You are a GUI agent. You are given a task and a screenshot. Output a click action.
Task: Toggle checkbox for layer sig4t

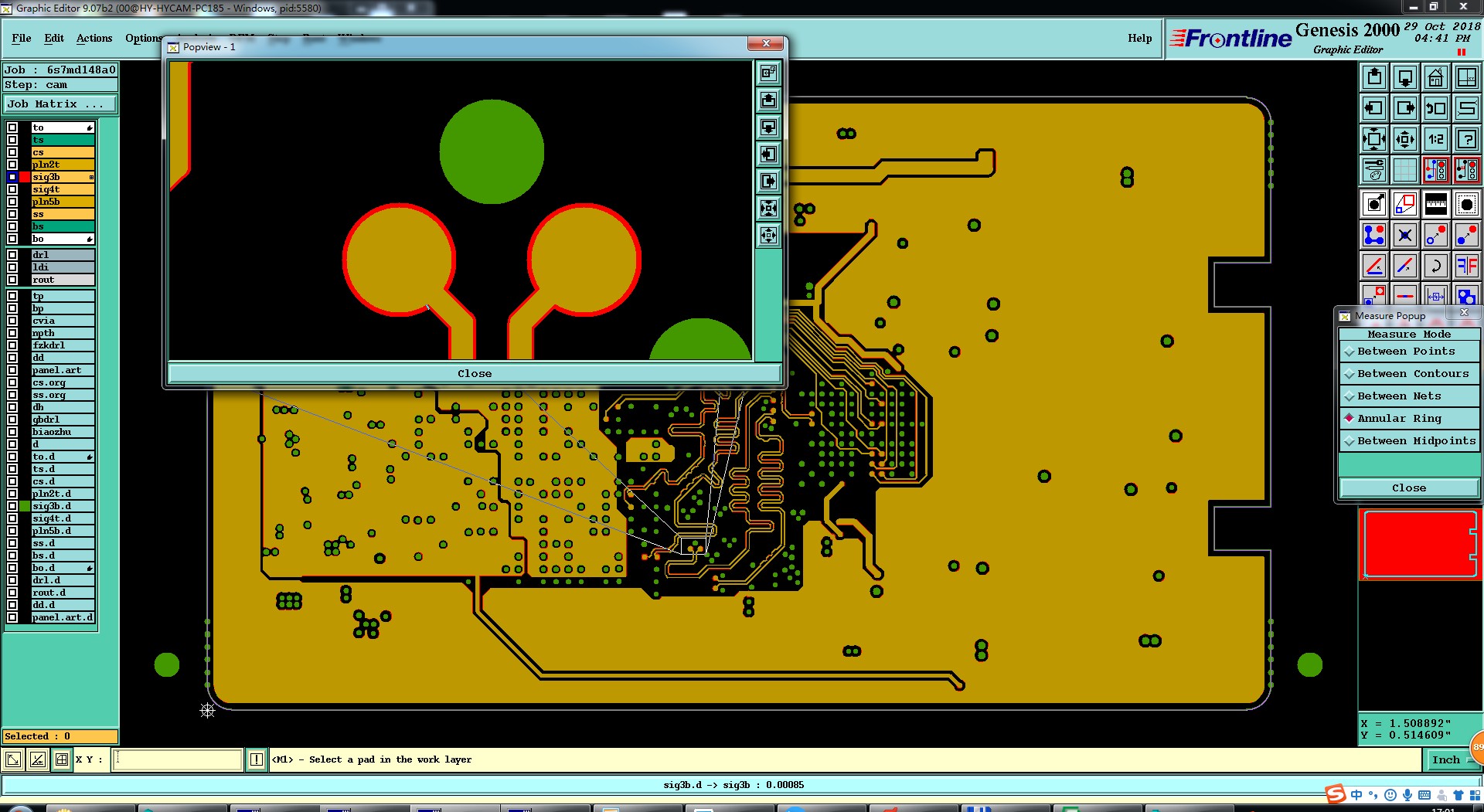[x=12, y=189]
